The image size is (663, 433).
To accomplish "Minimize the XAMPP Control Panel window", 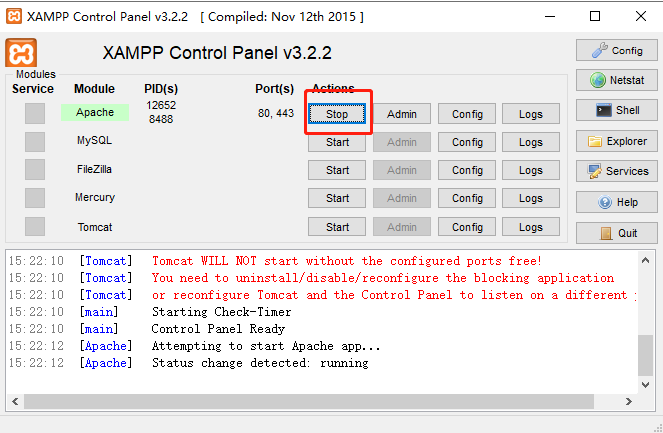I will coord(550,16).
